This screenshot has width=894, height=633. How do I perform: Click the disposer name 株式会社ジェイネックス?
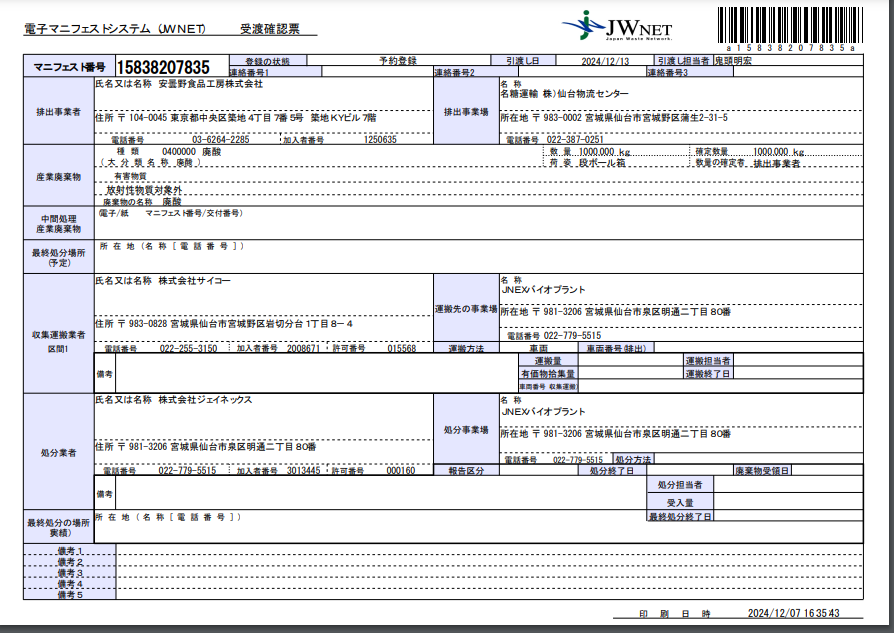coord(204,400)
